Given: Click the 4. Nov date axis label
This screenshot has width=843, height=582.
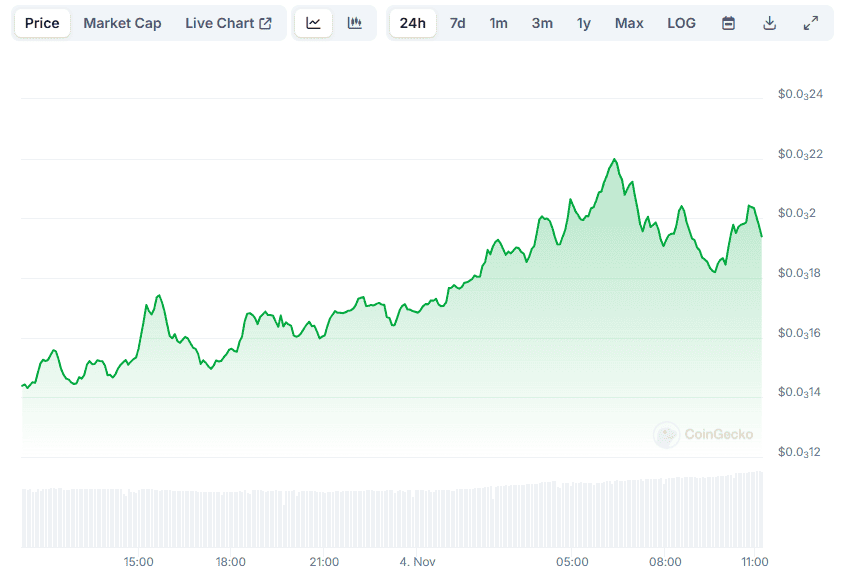Looking at the screenshot, I should 417,562.
